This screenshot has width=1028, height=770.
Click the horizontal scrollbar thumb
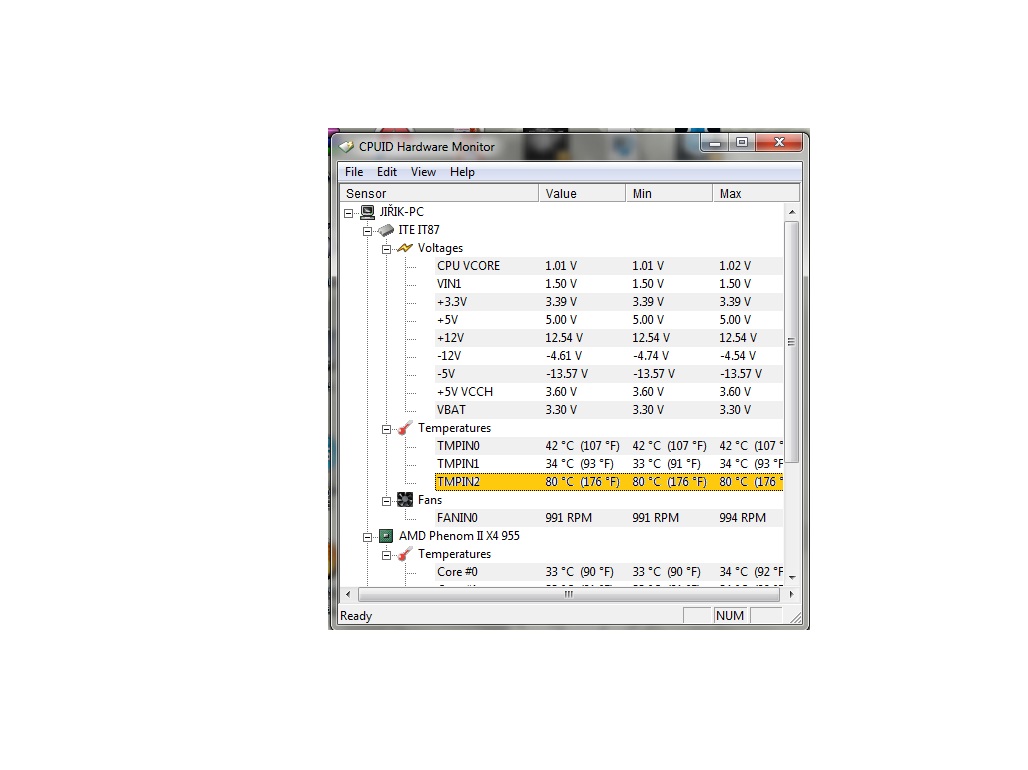coord(568,594)
